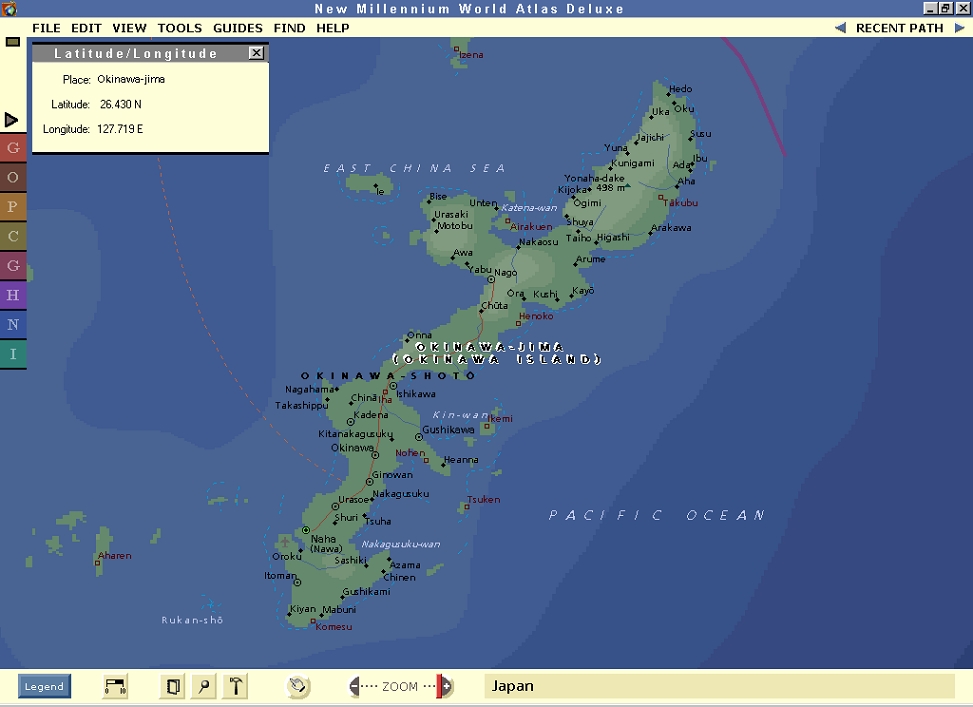Click the ruler measuring tool icon
The height and width of the screenshot is (707, 973).
click(x=115, y=686)
